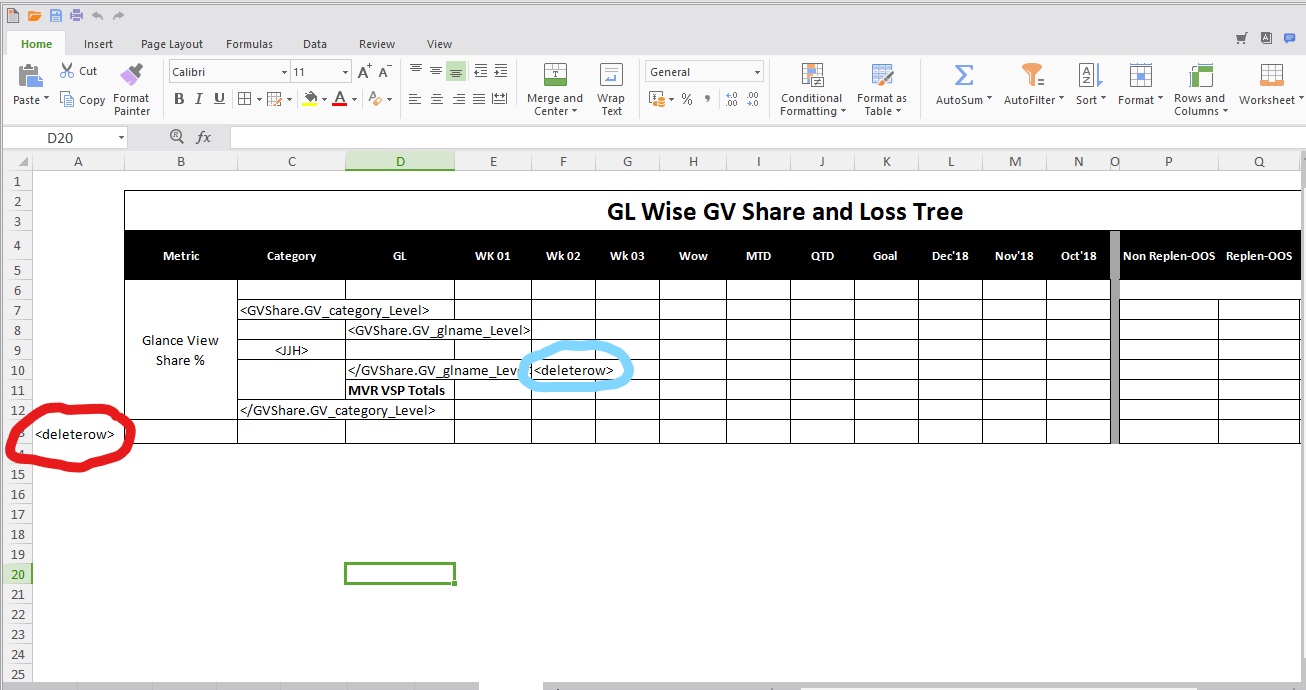This screenshot has height=690, width=1306.
Task: Open the Name Box D20 dropdown arrow
Action: click(x=119, y=138)
